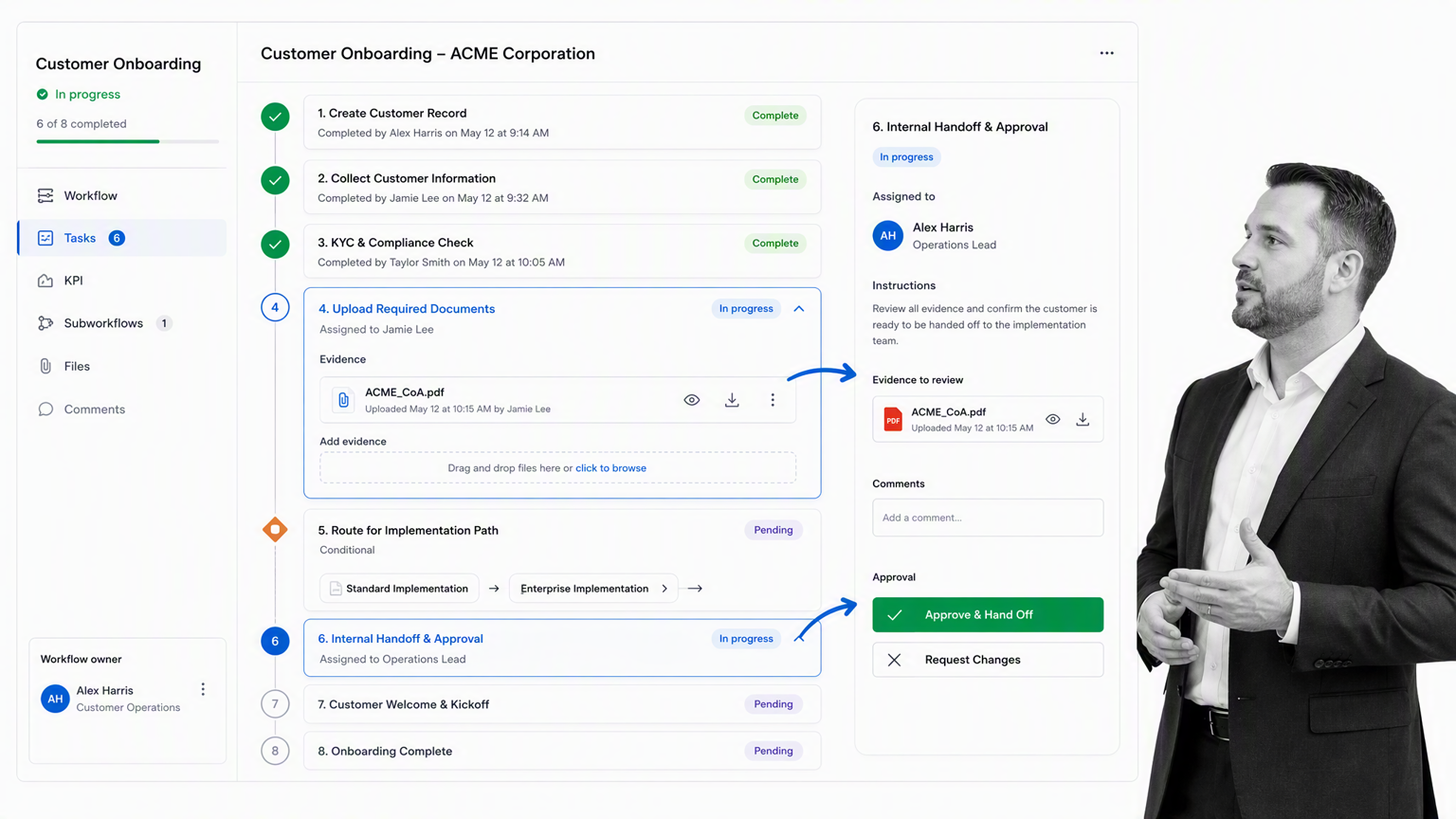Viewport: 1456px width, 819px height.
Task: Open Subworkflows in the sidebar
Action: tap(121, 323)
